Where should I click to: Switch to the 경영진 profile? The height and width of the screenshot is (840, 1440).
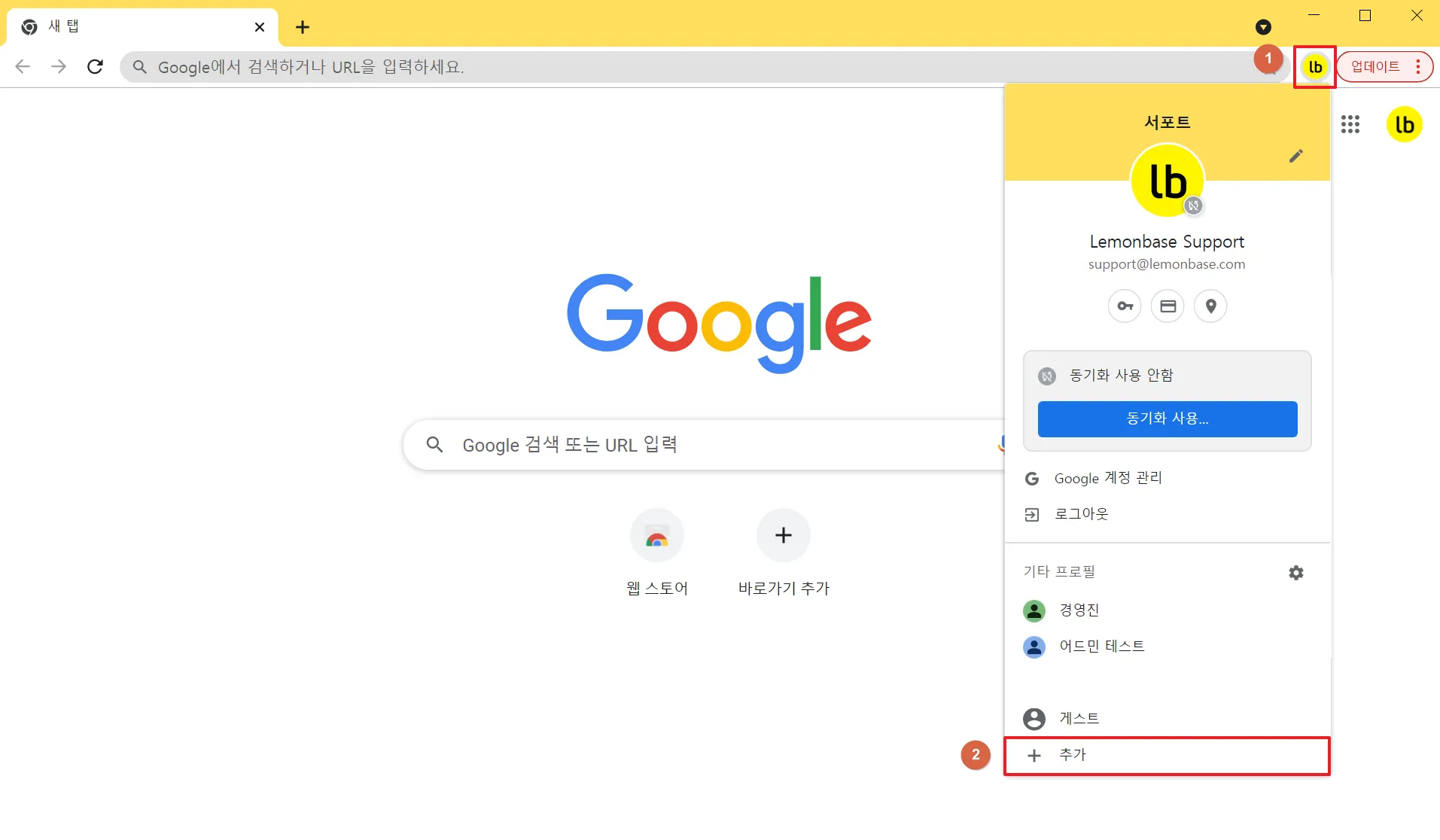(x=1168, y=610)
